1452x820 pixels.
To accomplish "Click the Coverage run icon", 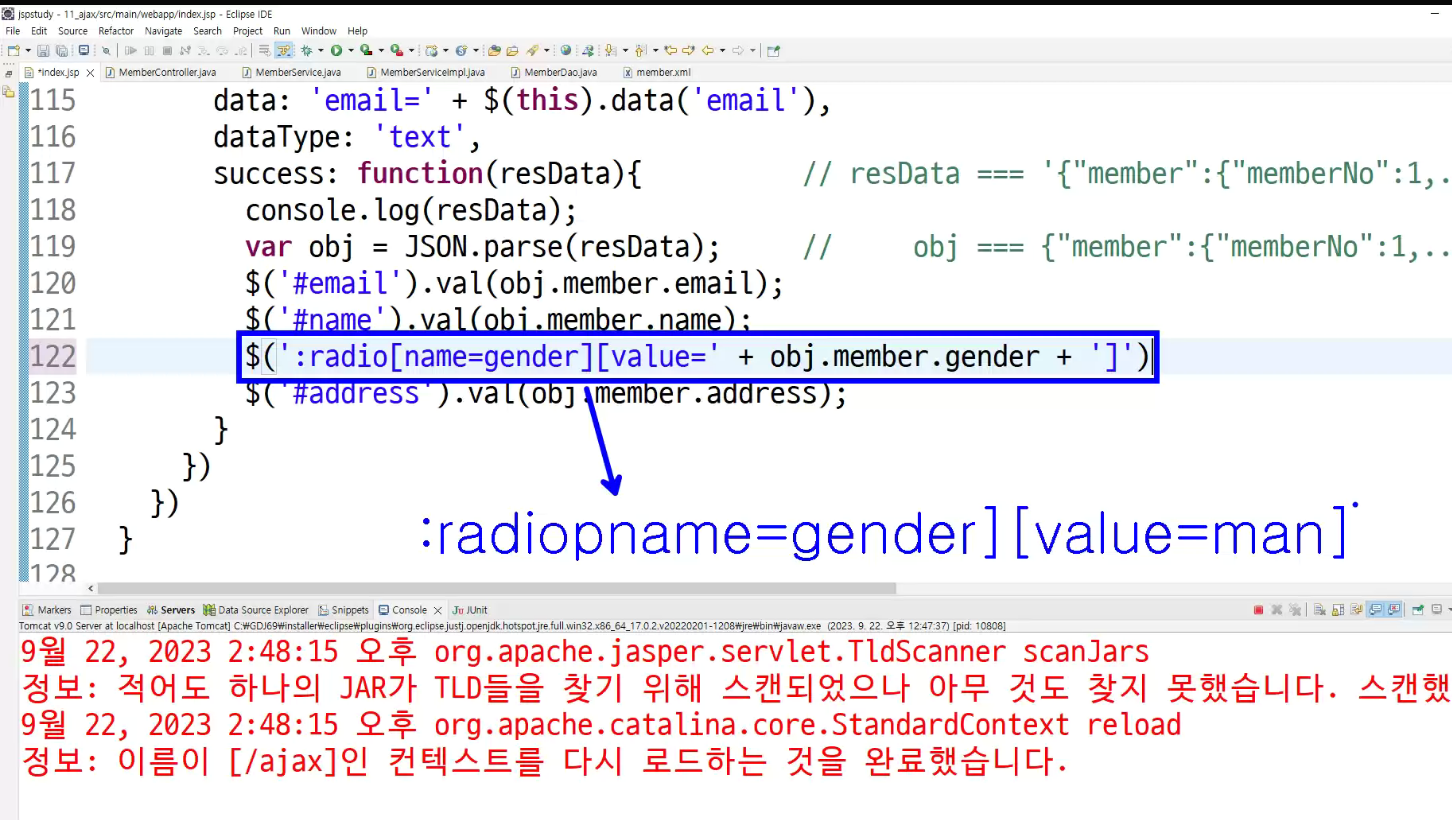I will (366, 50).
